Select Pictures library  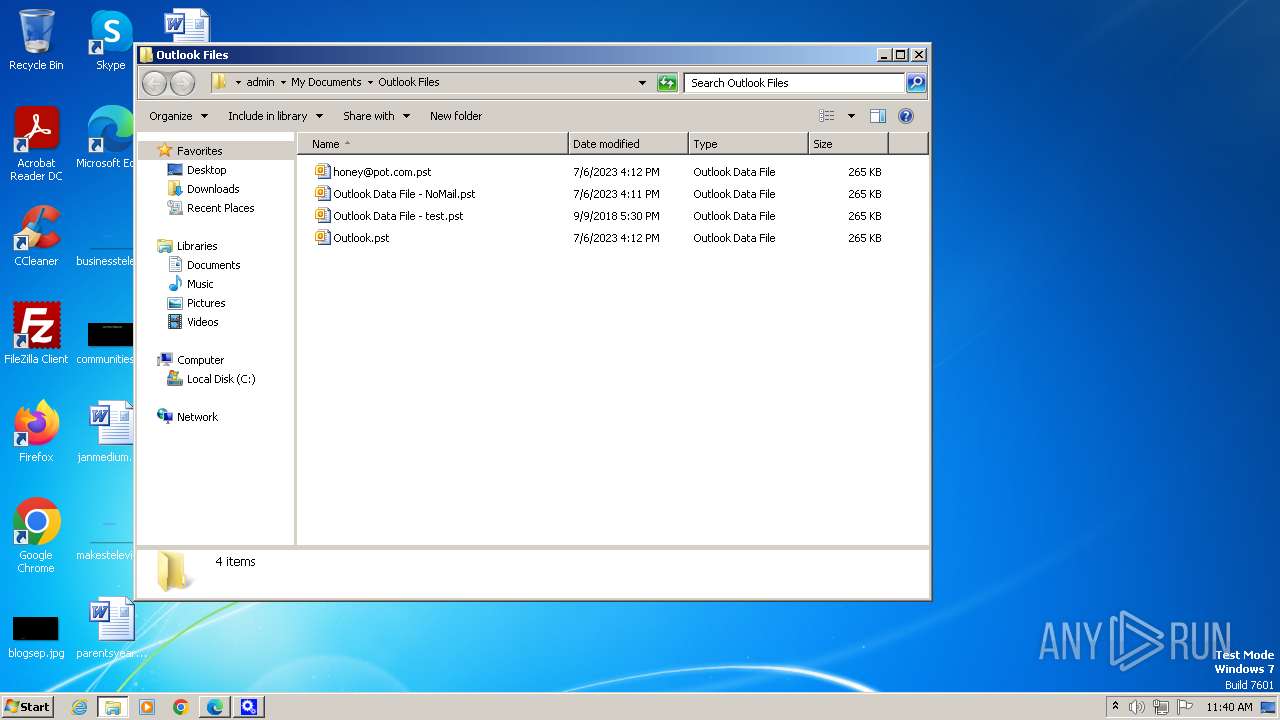tap(206, 303)
